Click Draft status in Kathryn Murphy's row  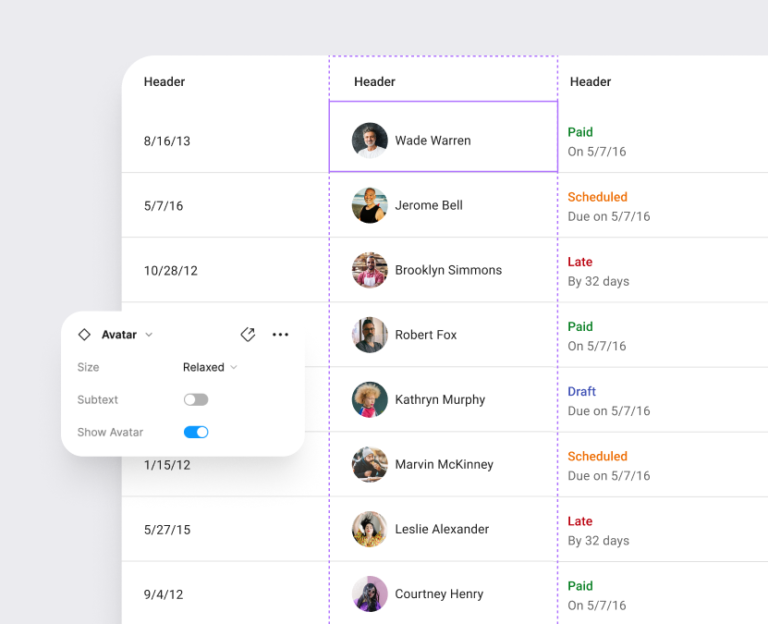(582, 391)
